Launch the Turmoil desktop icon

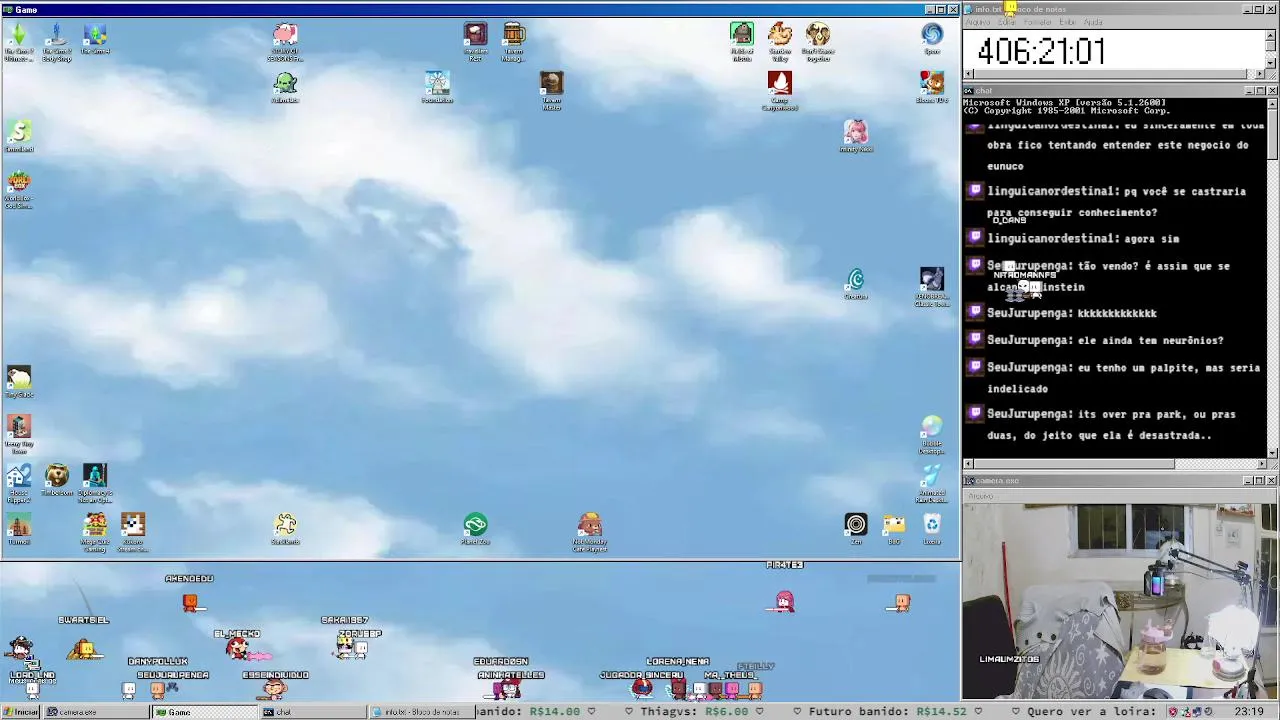pos(19,530)
